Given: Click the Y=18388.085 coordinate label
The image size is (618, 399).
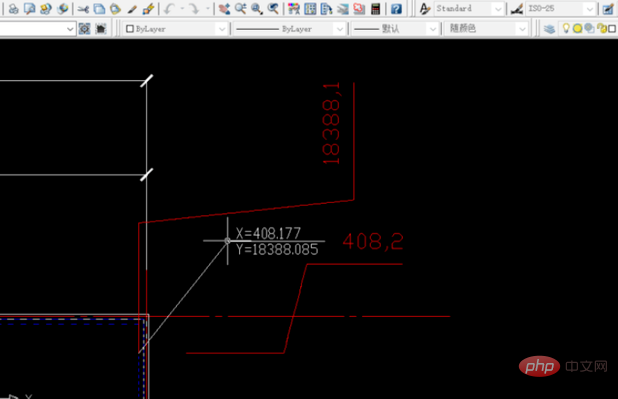Looking at the screenshot, I should (277, 250).
